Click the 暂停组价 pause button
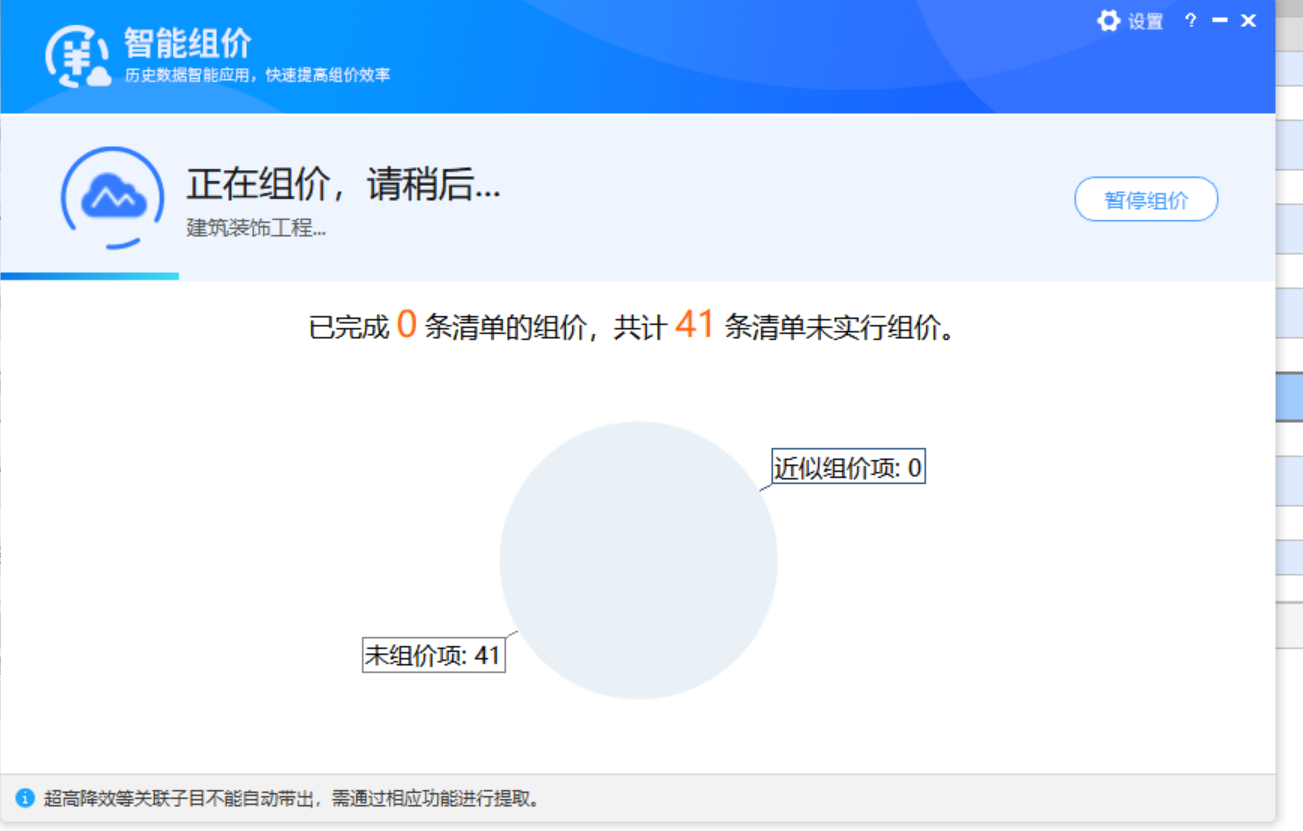The height and width of the screenshot is (831, 1303). pos(1146,199)
